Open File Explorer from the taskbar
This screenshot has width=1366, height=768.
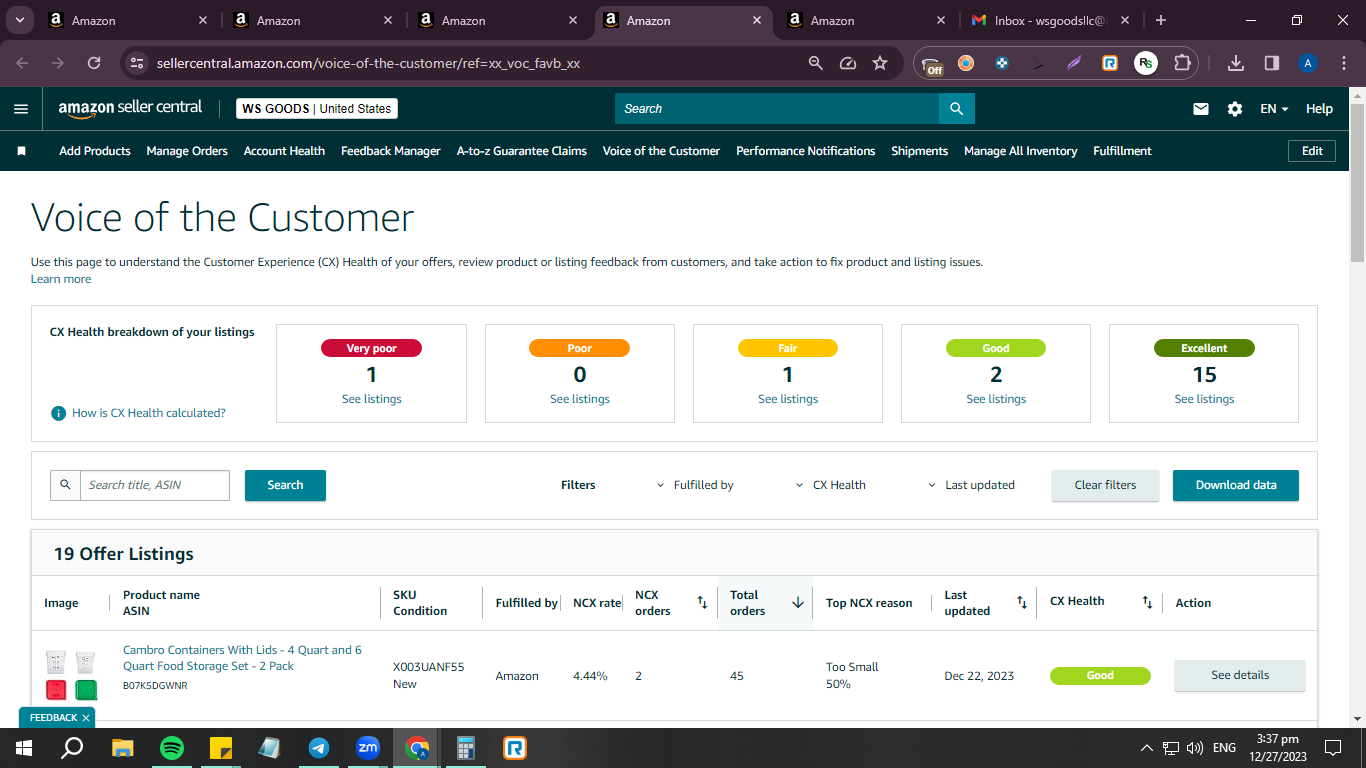coord(123,748)
